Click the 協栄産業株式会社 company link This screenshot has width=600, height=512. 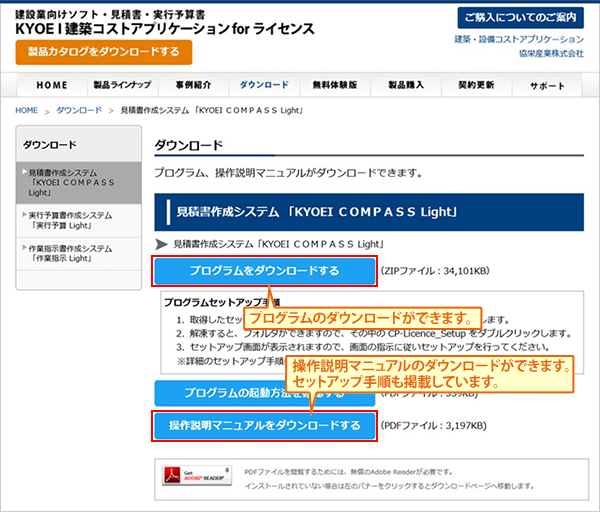click(x=551, y=54)
